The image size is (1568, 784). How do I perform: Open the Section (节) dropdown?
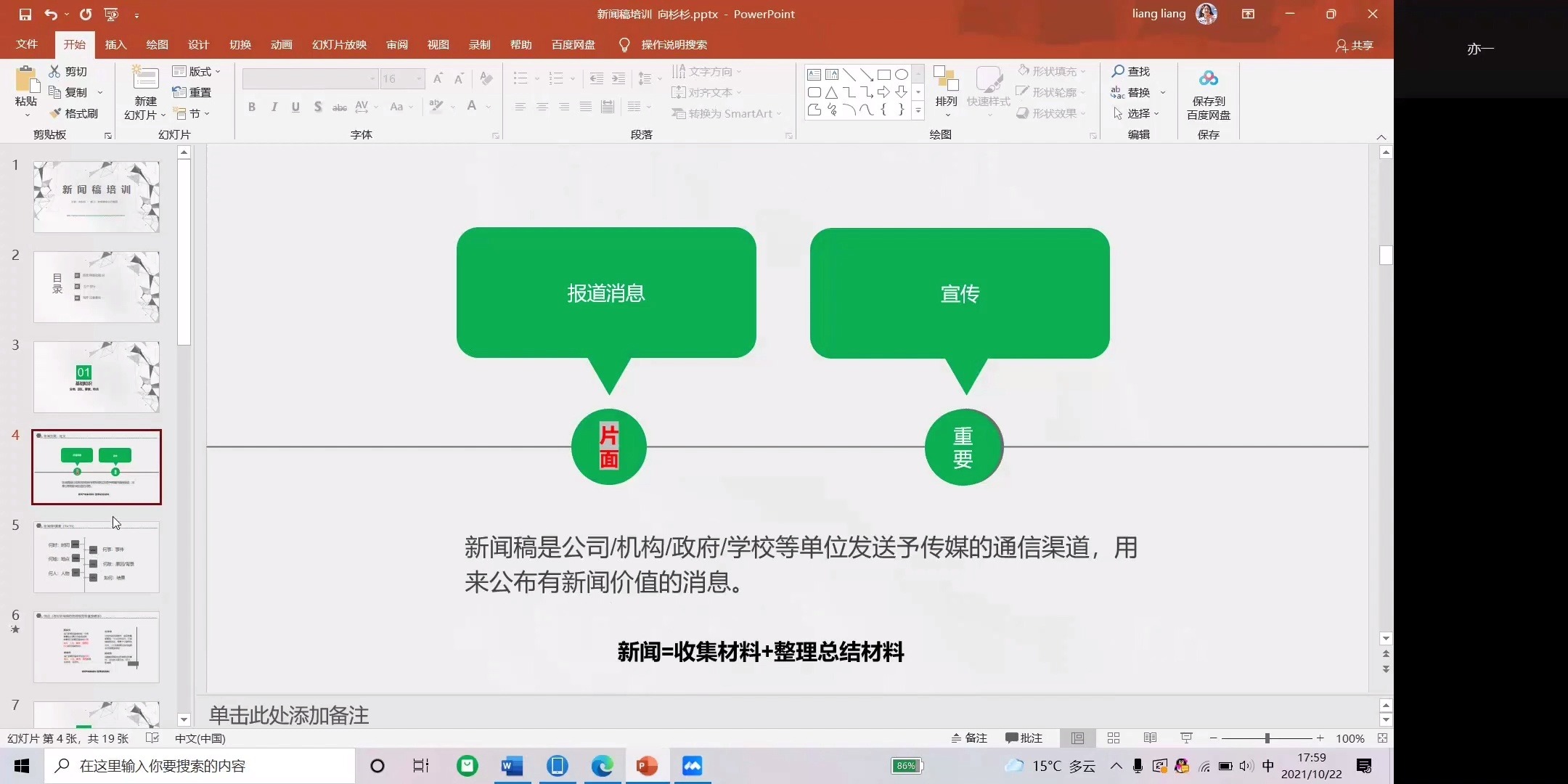pos(192,113)
